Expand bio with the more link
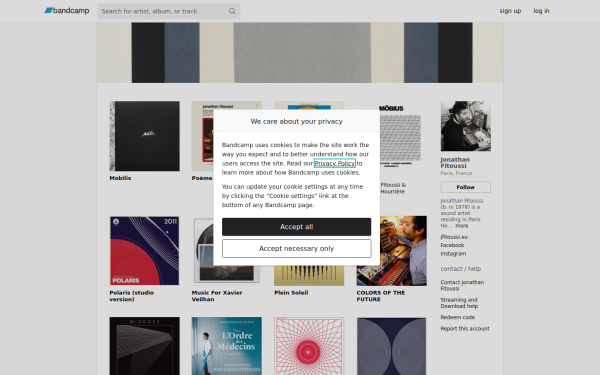Screen dimensions: 600x375 point(462,226)
